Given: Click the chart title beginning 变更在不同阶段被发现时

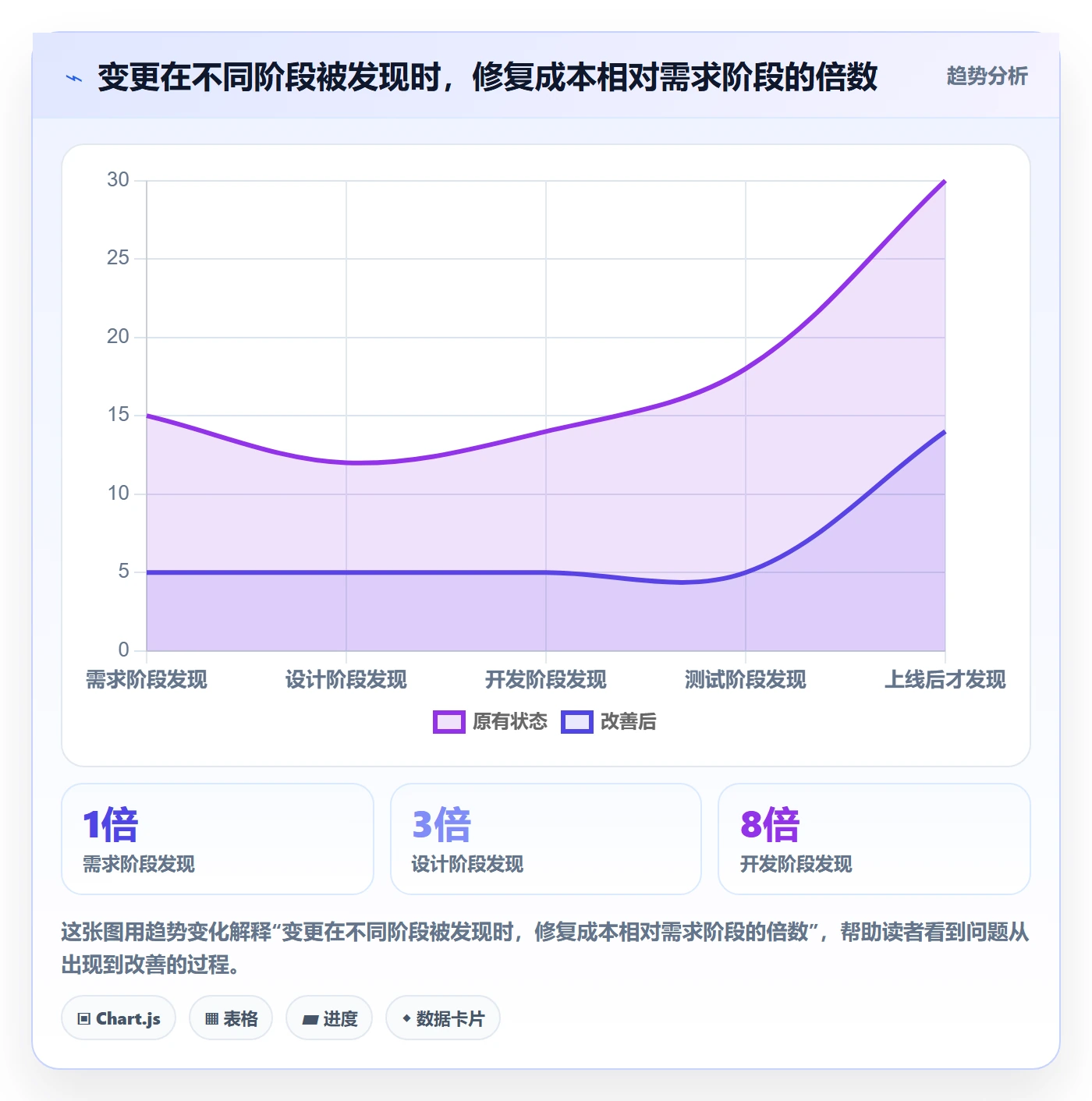Looking at the screenshot, I should pos(487,77).
